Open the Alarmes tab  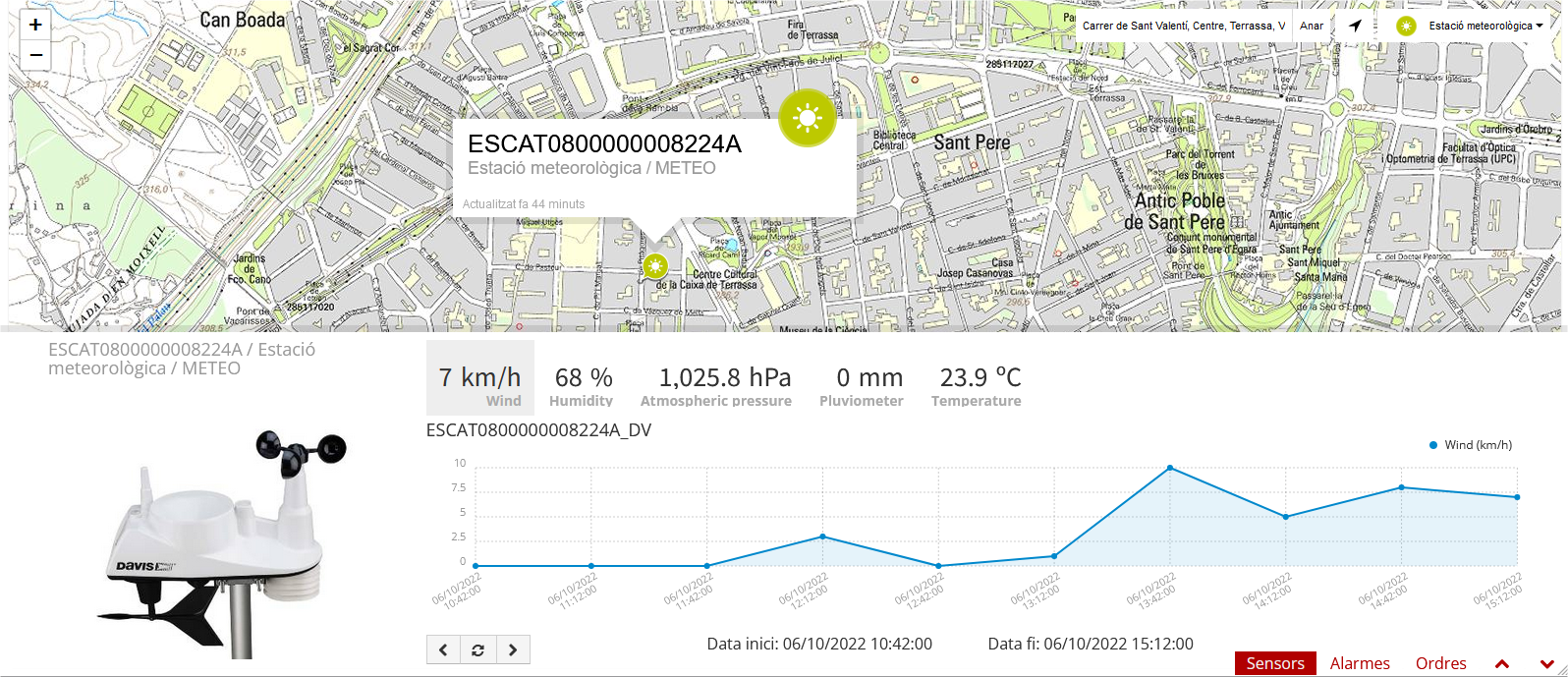coord(1360,663)
